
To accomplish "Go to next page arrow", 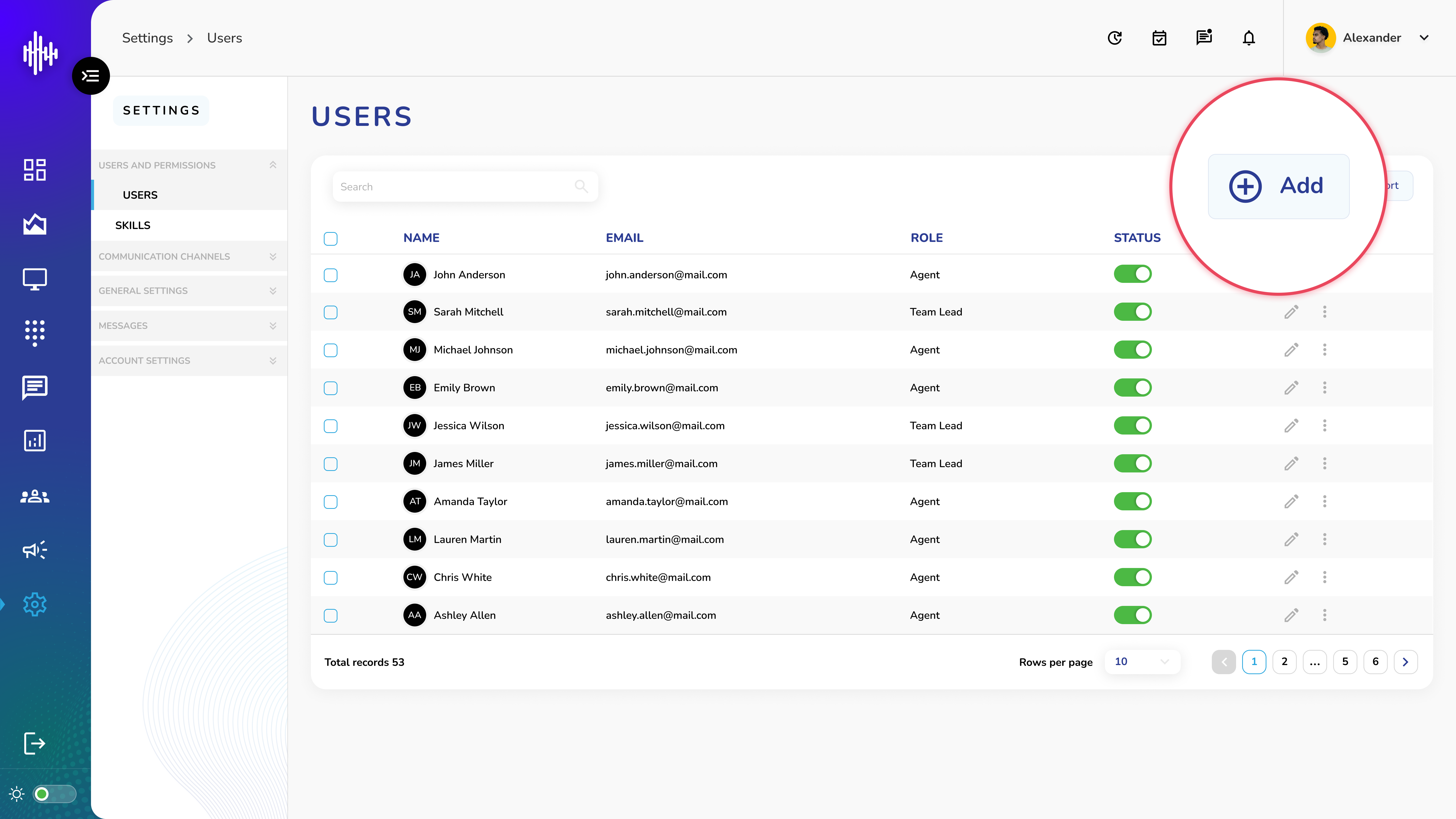I will [x=1406, y=662].
